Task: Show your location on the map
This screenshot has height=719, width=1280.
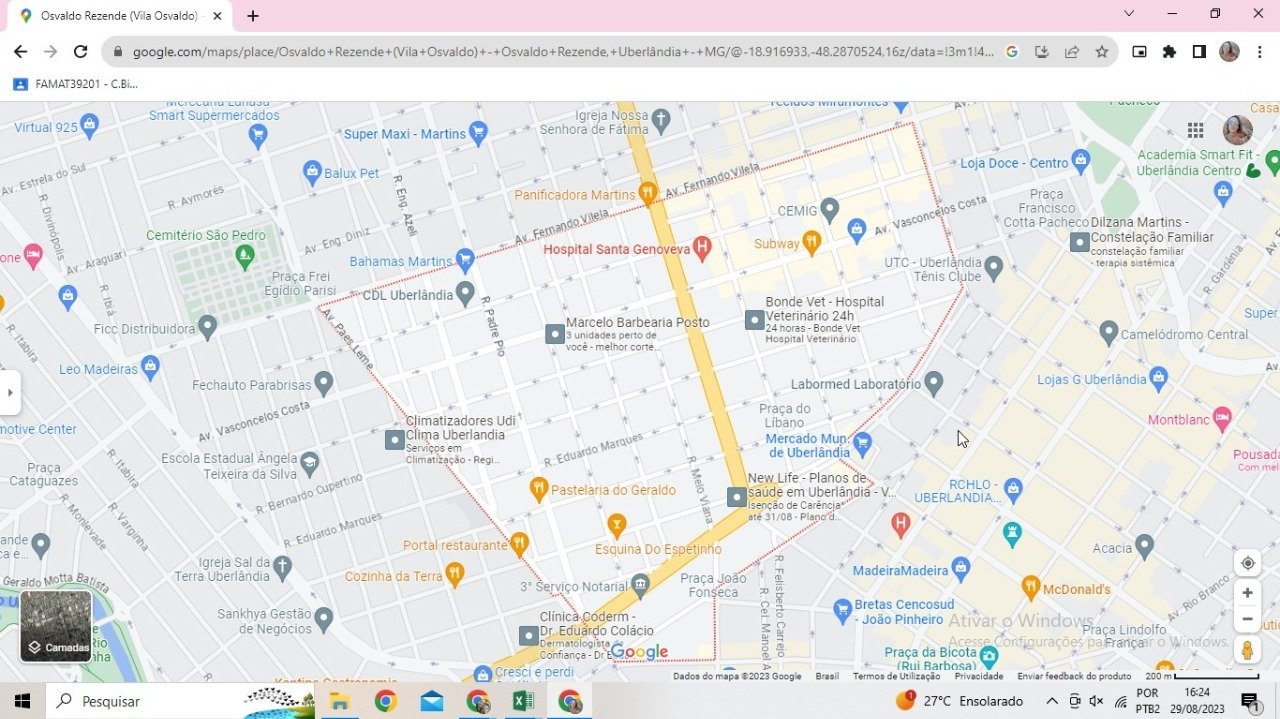Action: tap(1247, 563)
